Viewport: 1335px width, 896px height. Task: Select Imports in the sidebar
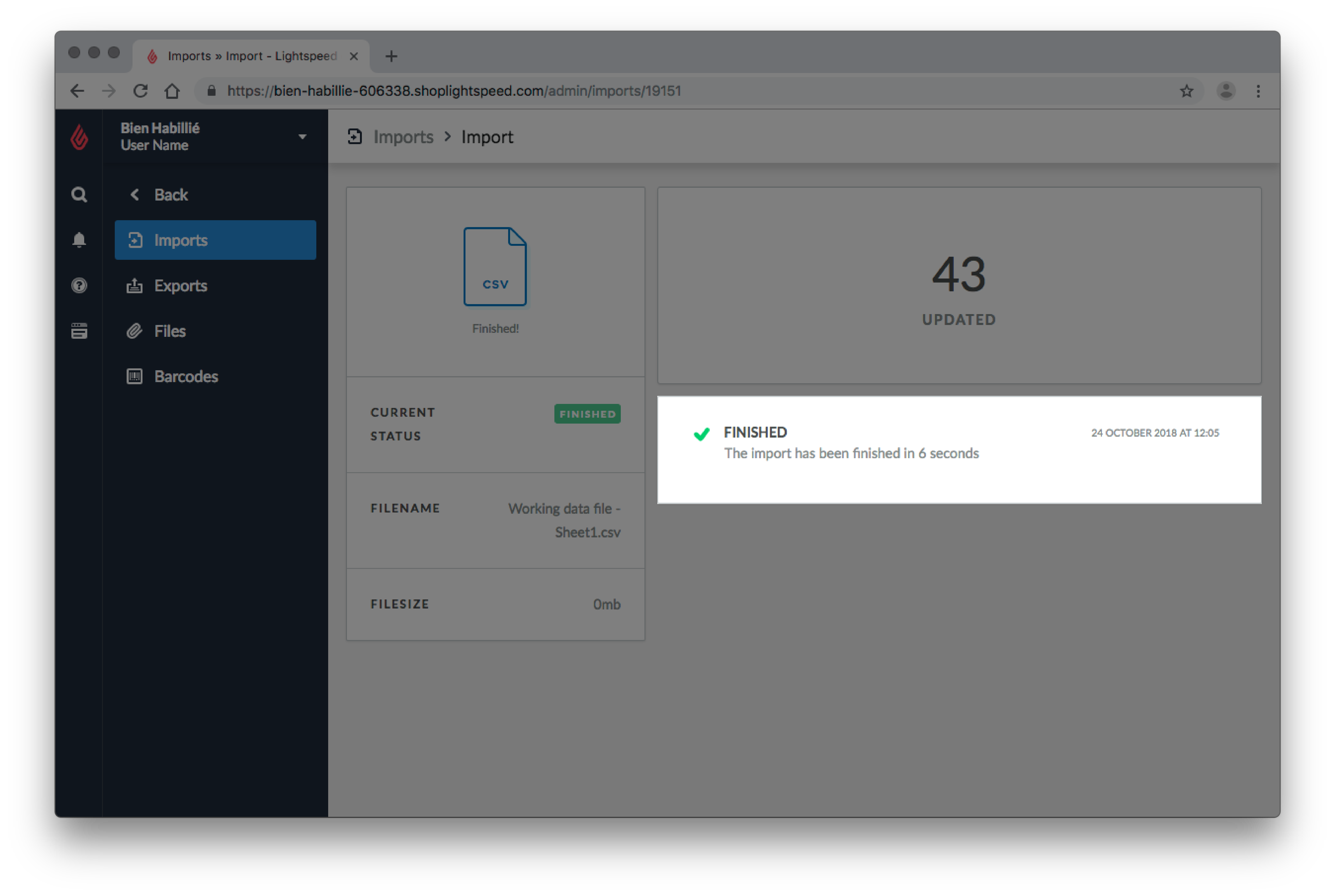click(216, 240)
